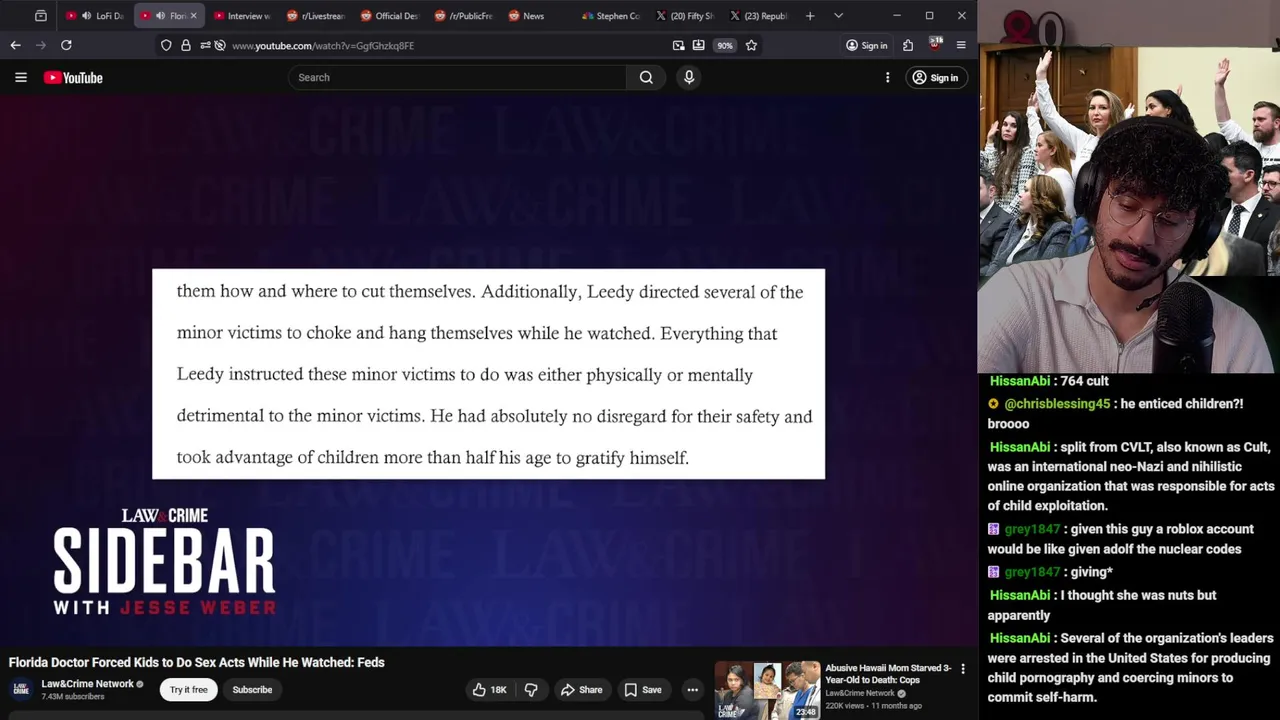The image size is (1280, 720).
Task: Expand the list all tabs dropdown
Action: coord(838,16)
